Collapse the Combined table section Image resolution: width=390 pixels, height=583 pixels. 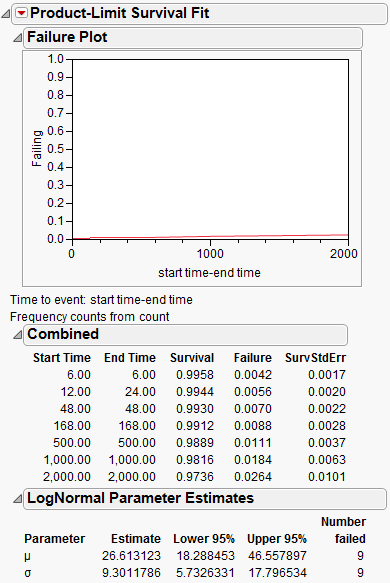click(x=17, y=335)
